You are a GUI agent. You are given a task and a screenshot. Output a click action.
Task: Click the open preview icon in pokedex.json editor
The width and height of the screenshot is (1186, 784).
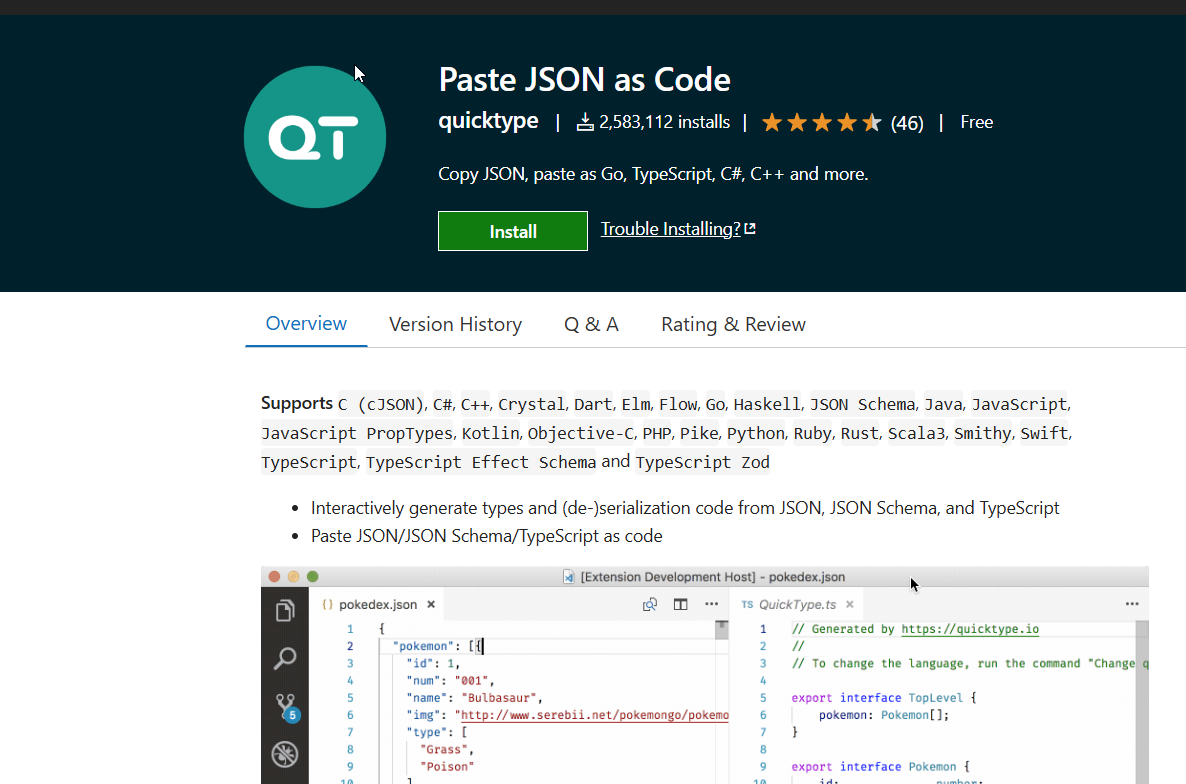[x=650, y=604]
